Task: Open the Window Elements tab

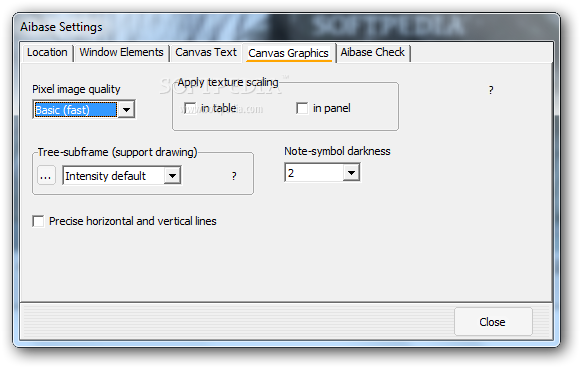Action: (x=121, y=53)
